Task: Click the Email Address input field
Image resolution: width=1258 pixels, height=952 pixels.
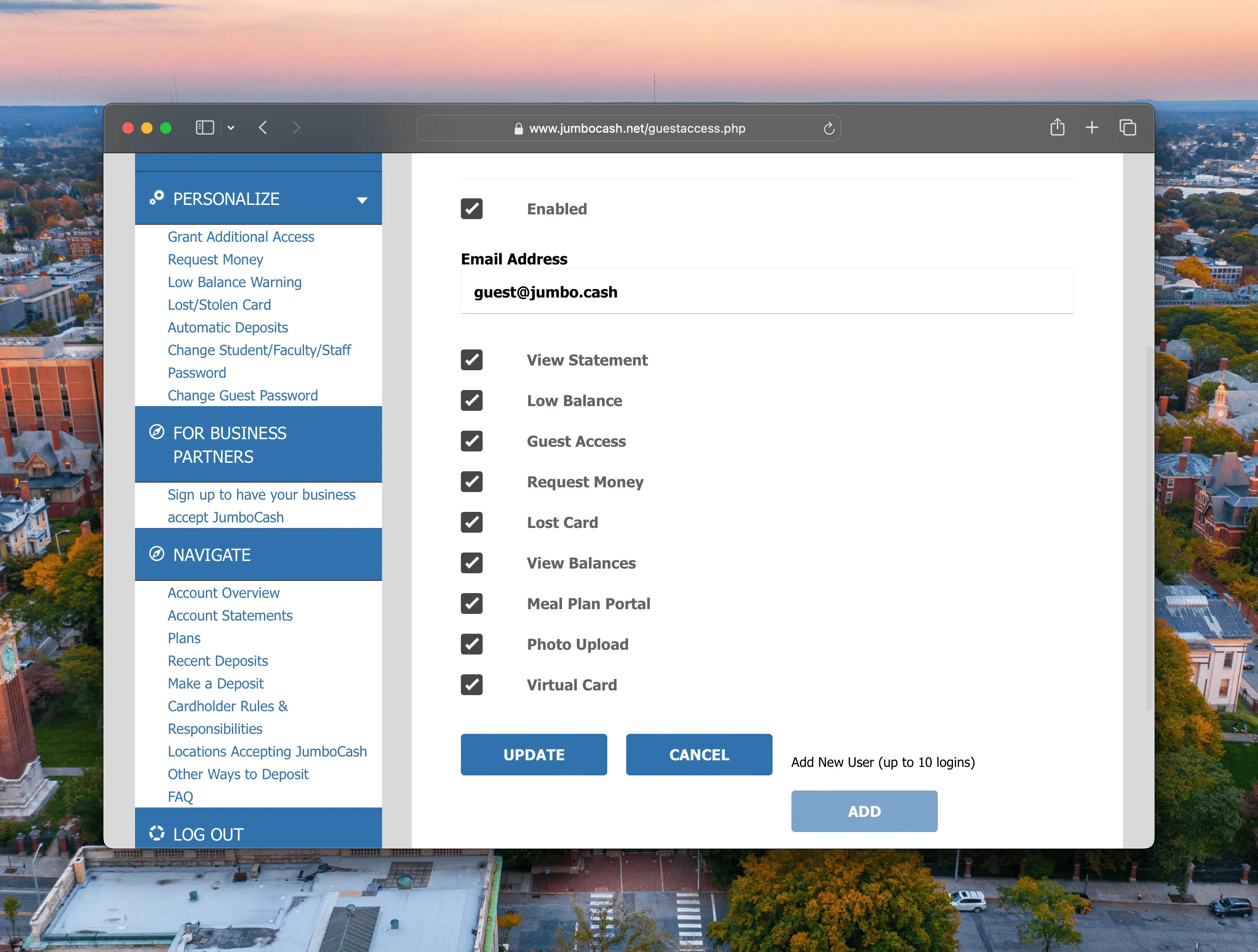Action: 766,291
